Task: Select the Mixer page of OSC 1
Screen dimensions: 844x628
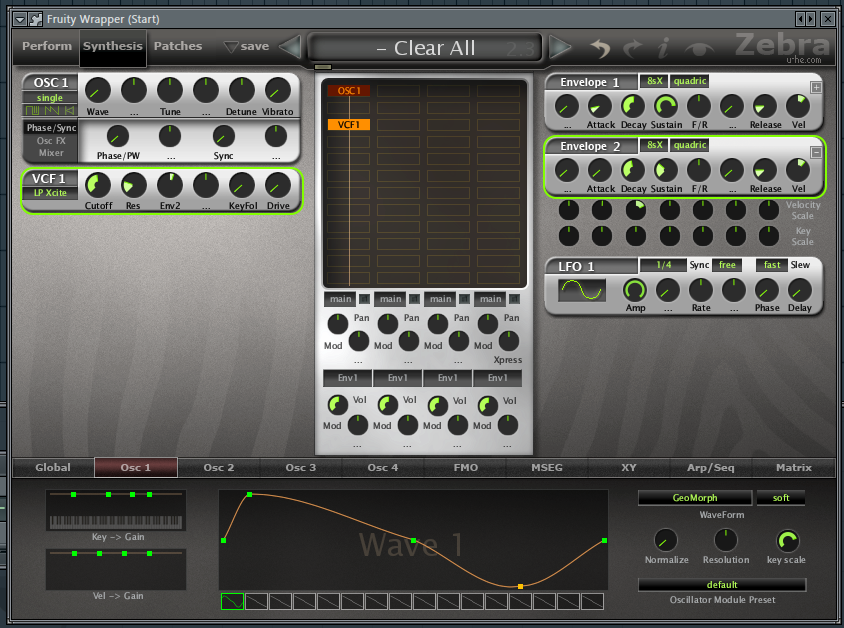Action: point(51,153)
